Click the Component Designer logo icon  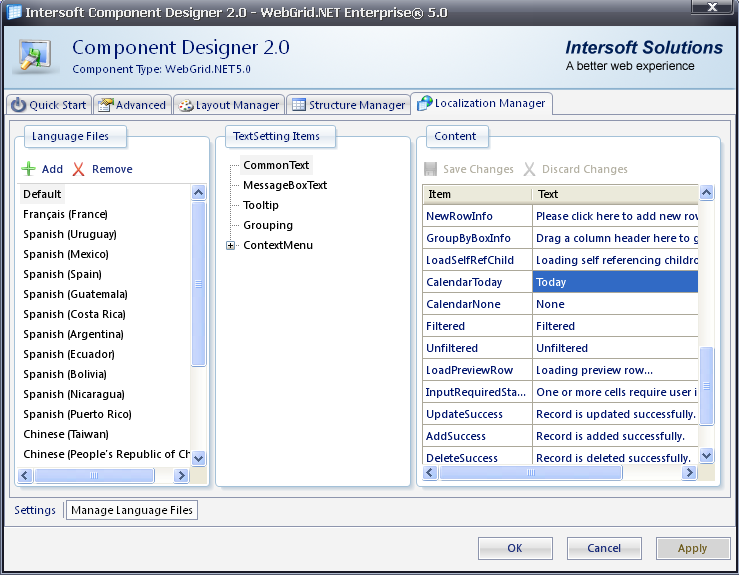pyautogui.click(x=35, y=56)
